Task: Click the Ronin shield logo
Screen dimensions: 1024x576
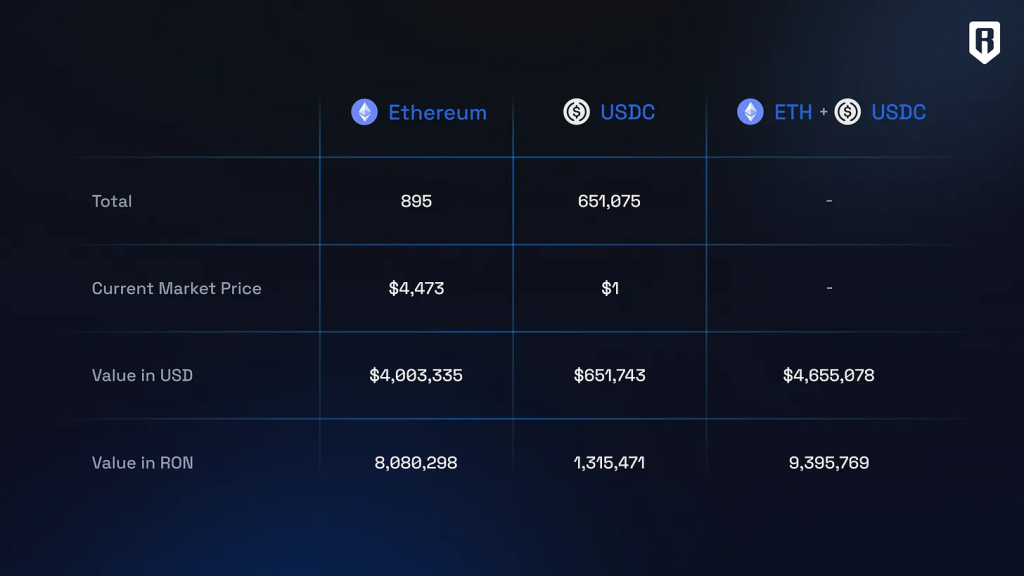Action: (984, 42)
